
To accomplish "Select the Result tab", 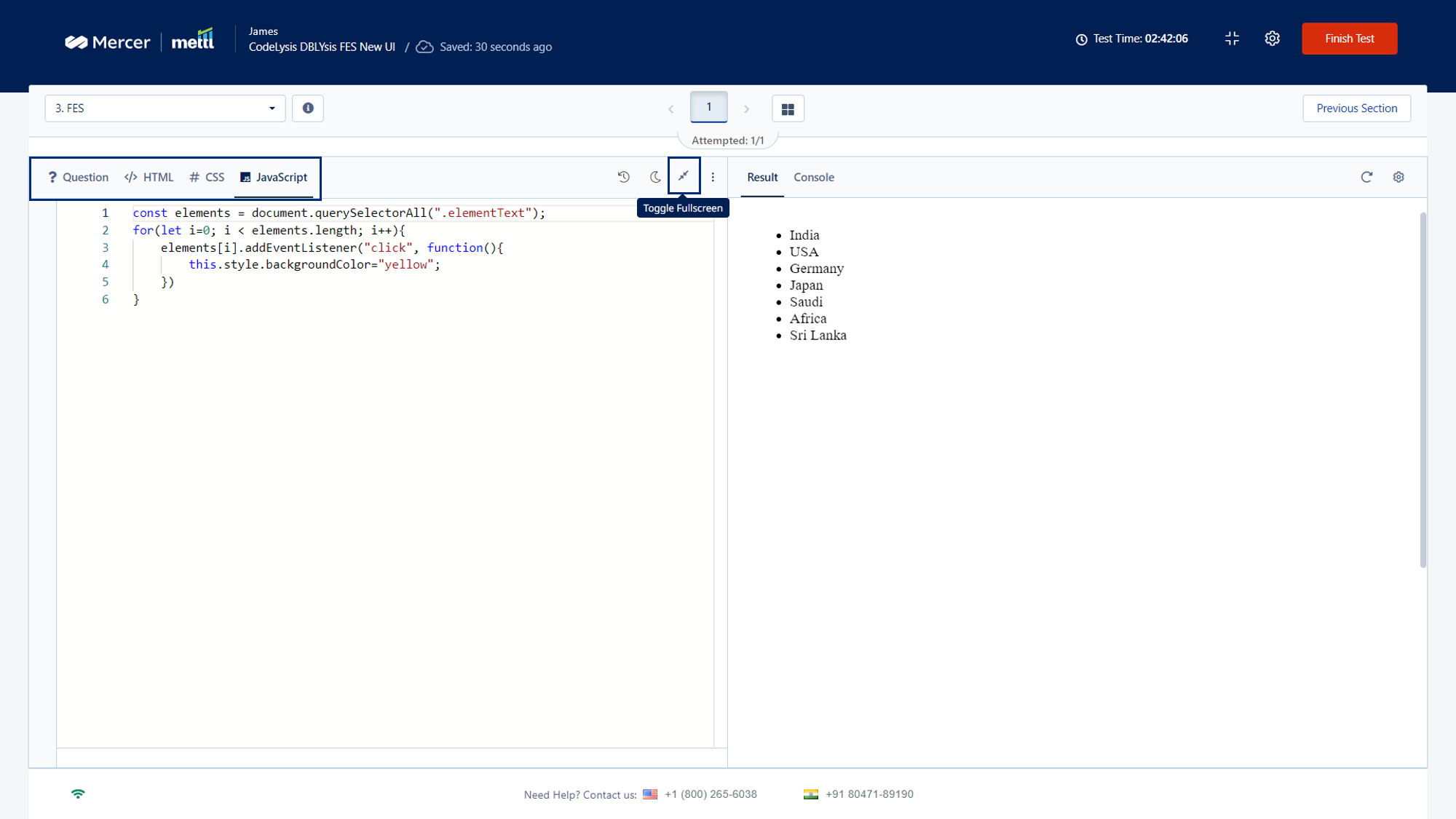I will click(762, 177).
